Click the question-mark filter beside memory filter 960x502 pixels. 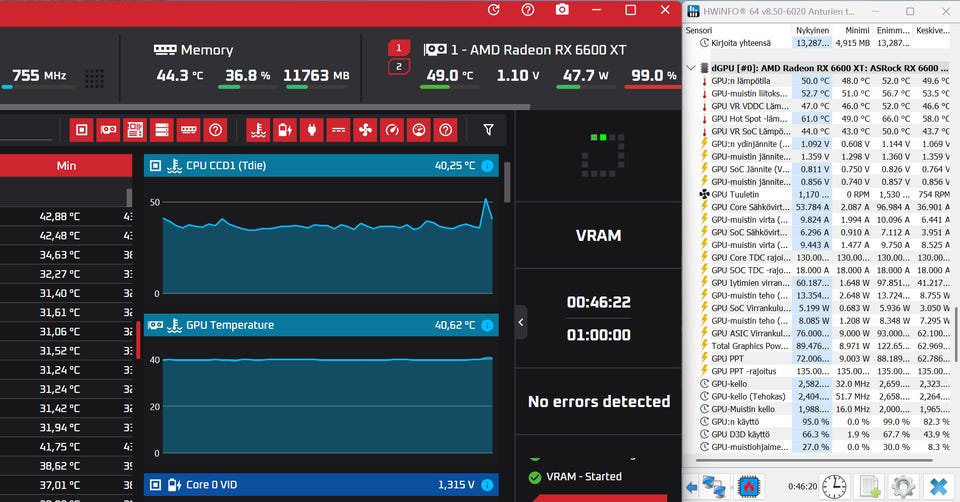pyautogui.click(x=216, y=130)
